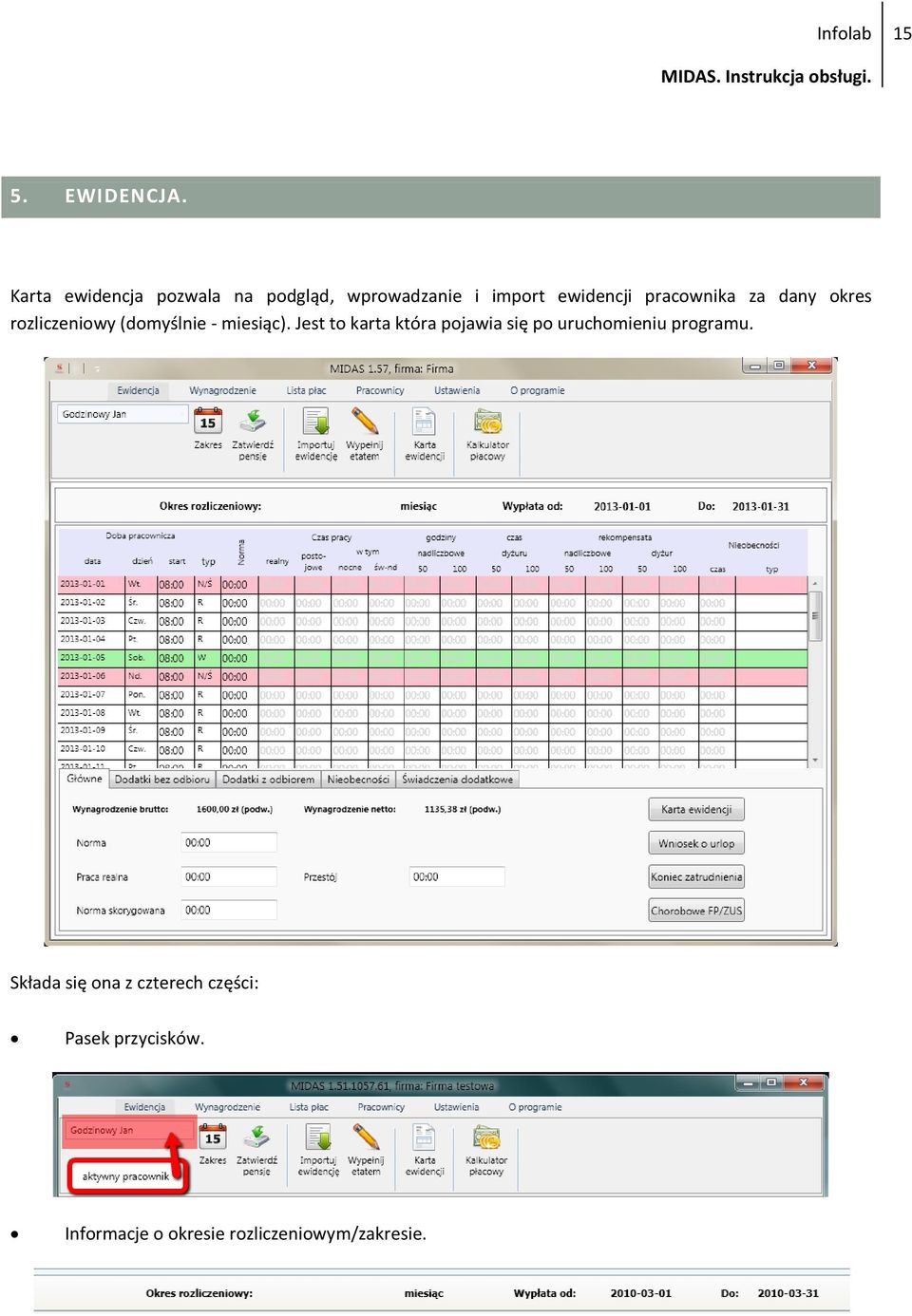The height and width of the screenshot is (1316, 912).
Task: Open the O programie menu in the Firma testowa window
Action: 535,1107
